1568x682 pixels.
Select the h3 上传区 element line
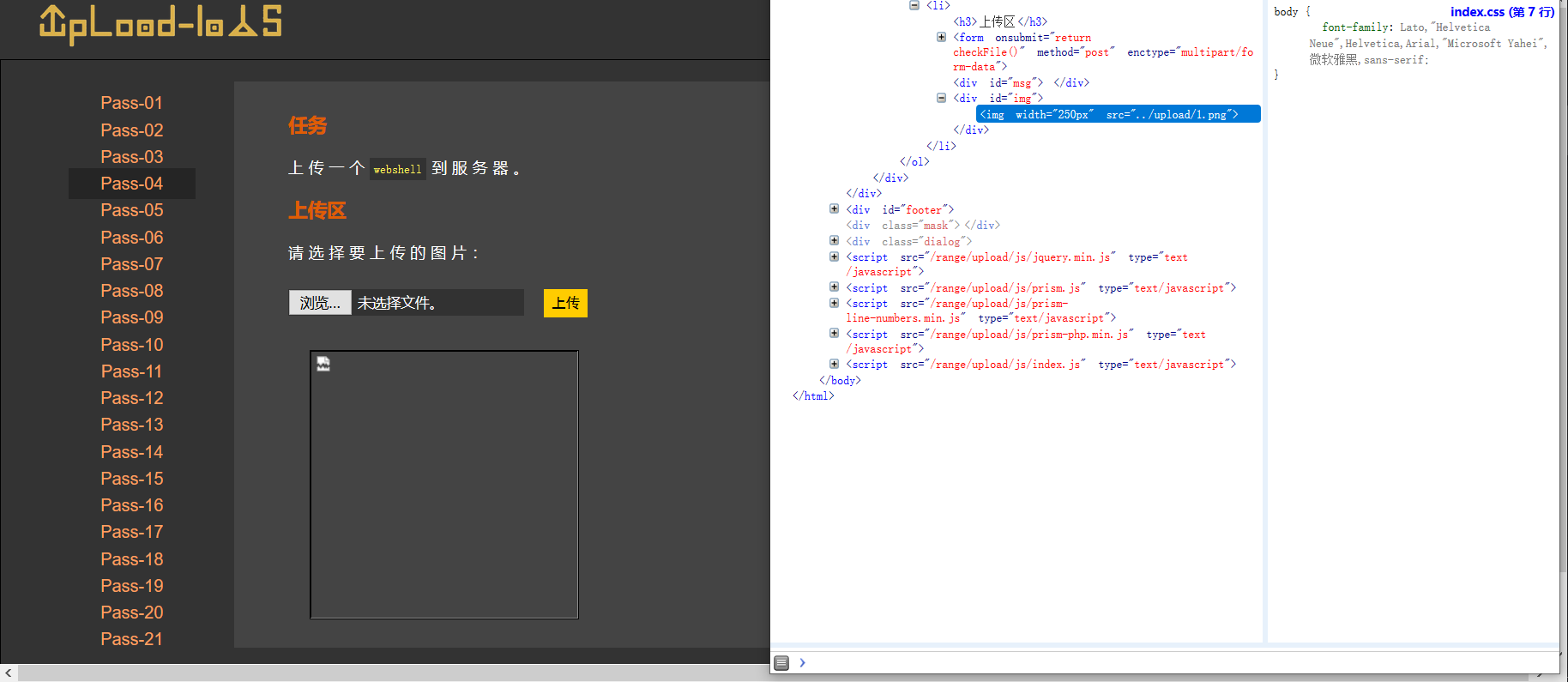(1000, 21)
